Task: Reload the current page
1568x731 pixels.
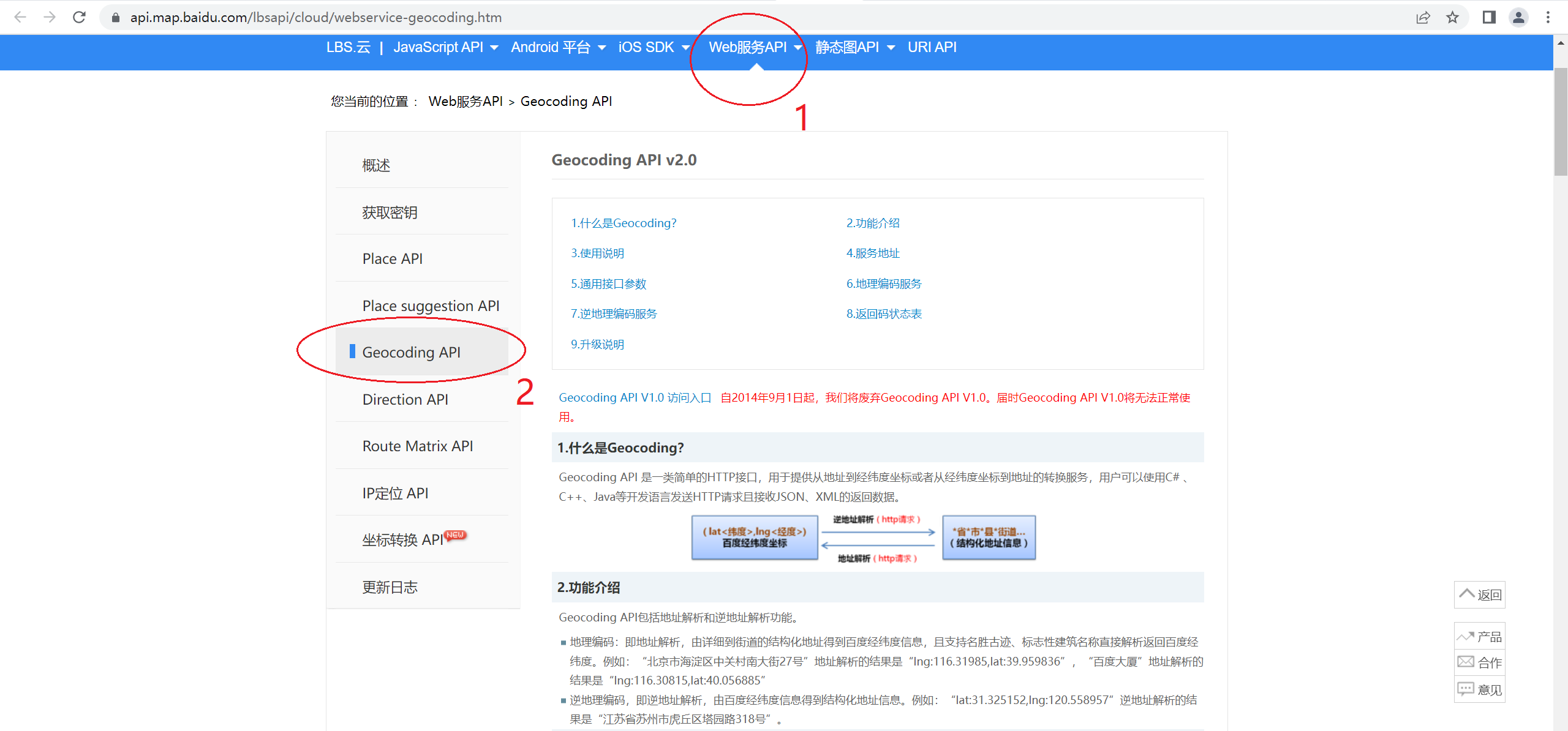Action: pos(79,17)
